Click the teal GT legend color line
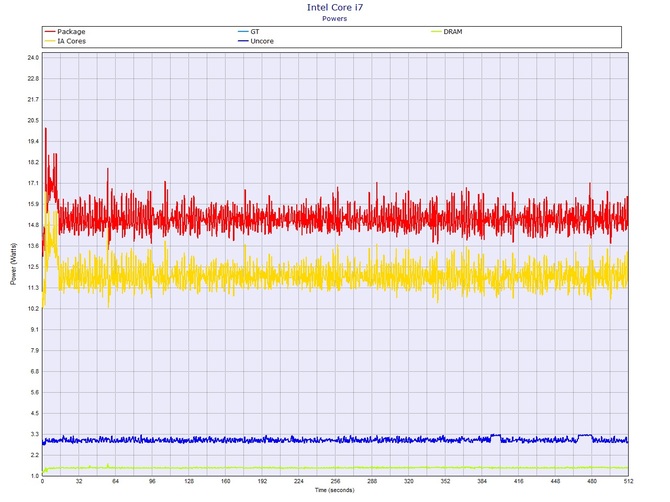This screenshot has width=670, height=502. (x=243, y=32)
